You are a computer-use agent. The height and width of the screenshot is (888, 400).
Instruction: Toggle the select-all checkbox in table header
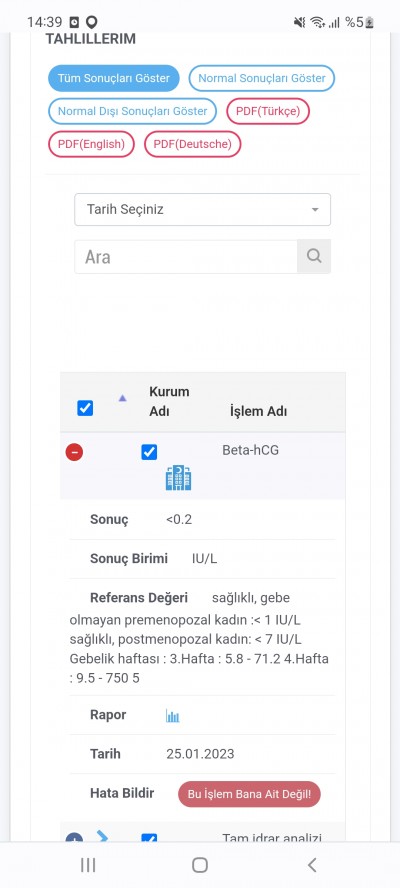pos(85,408)
